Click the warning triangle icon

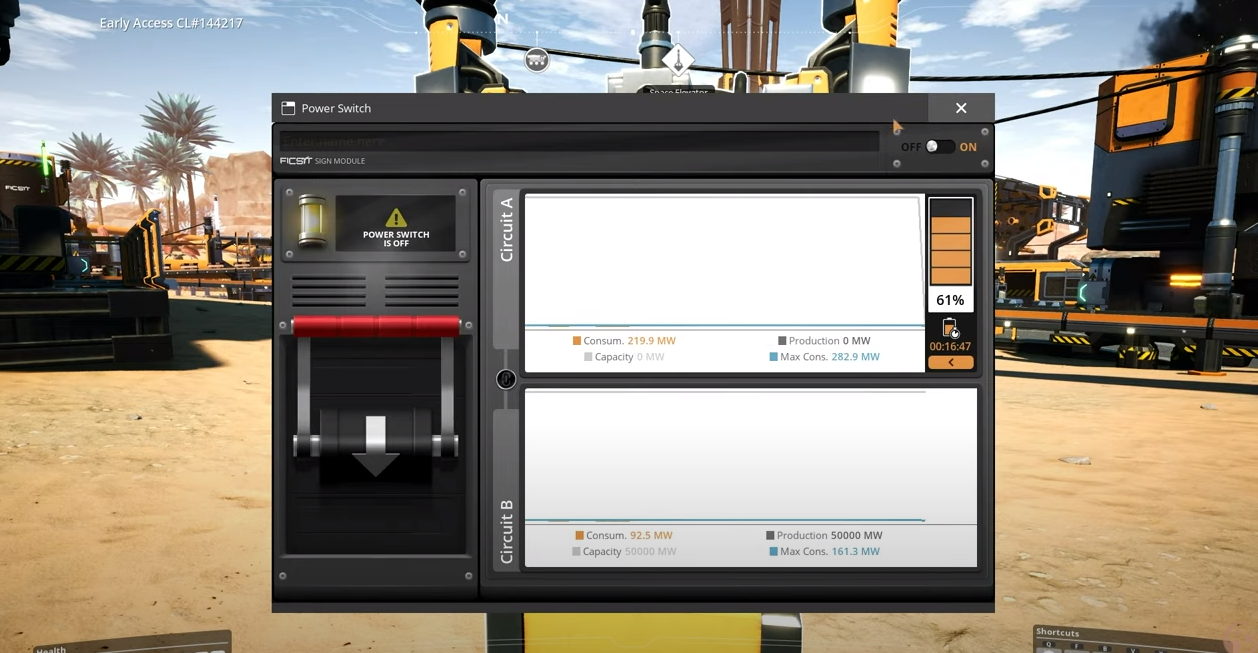click(x=396, y=218)
